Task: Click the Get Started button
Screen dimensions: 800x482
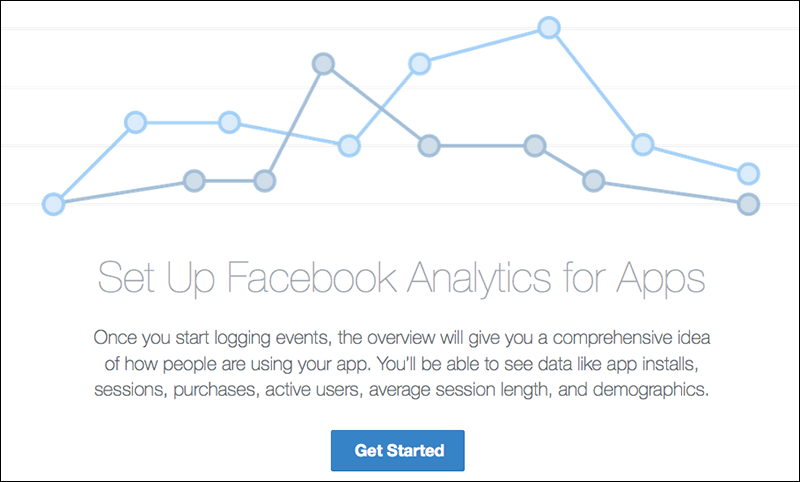Action: coord(397,450)
